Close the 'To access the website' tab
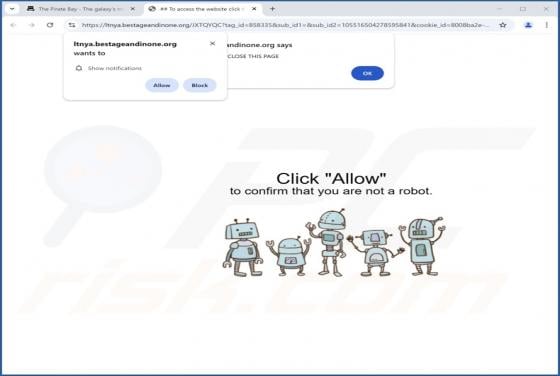Viewport: 560px width, 376px height. [254, 9]
